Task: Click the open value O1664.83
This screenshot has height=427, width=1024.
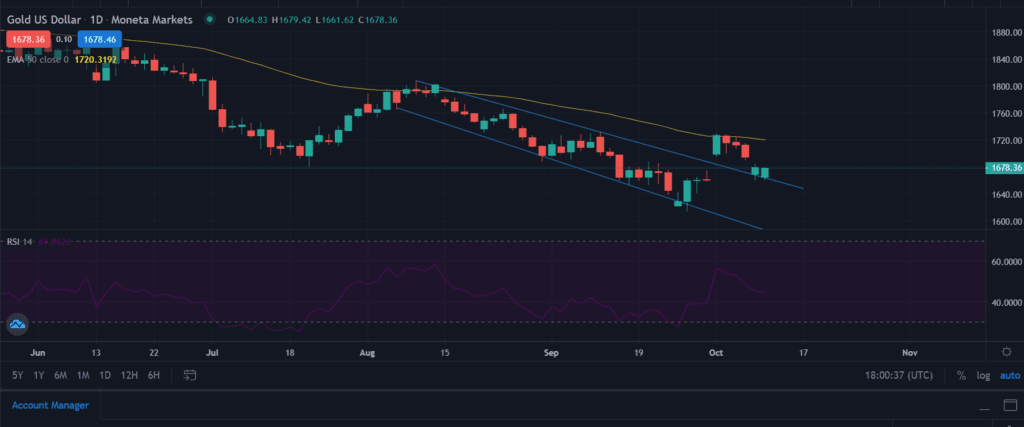Action: click(x=247, y=20)
